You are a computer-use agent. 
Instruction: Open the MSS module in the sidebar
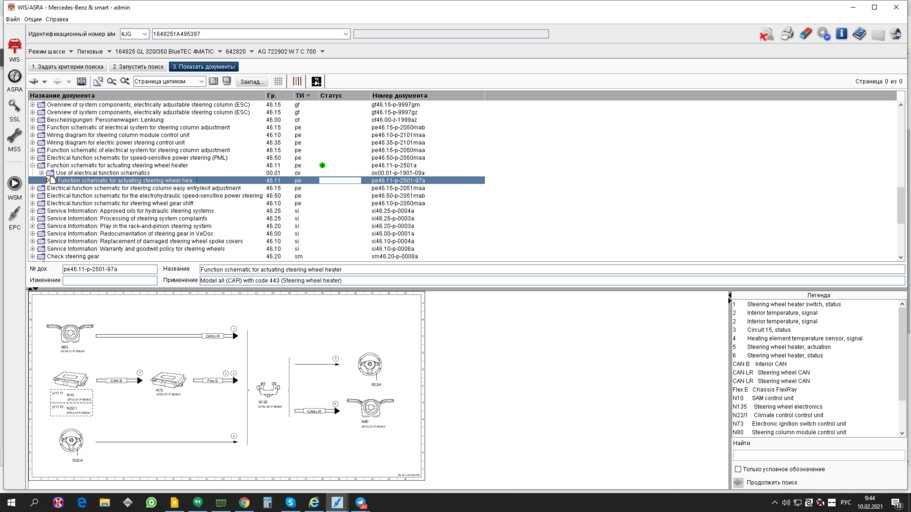pos(15,140)
